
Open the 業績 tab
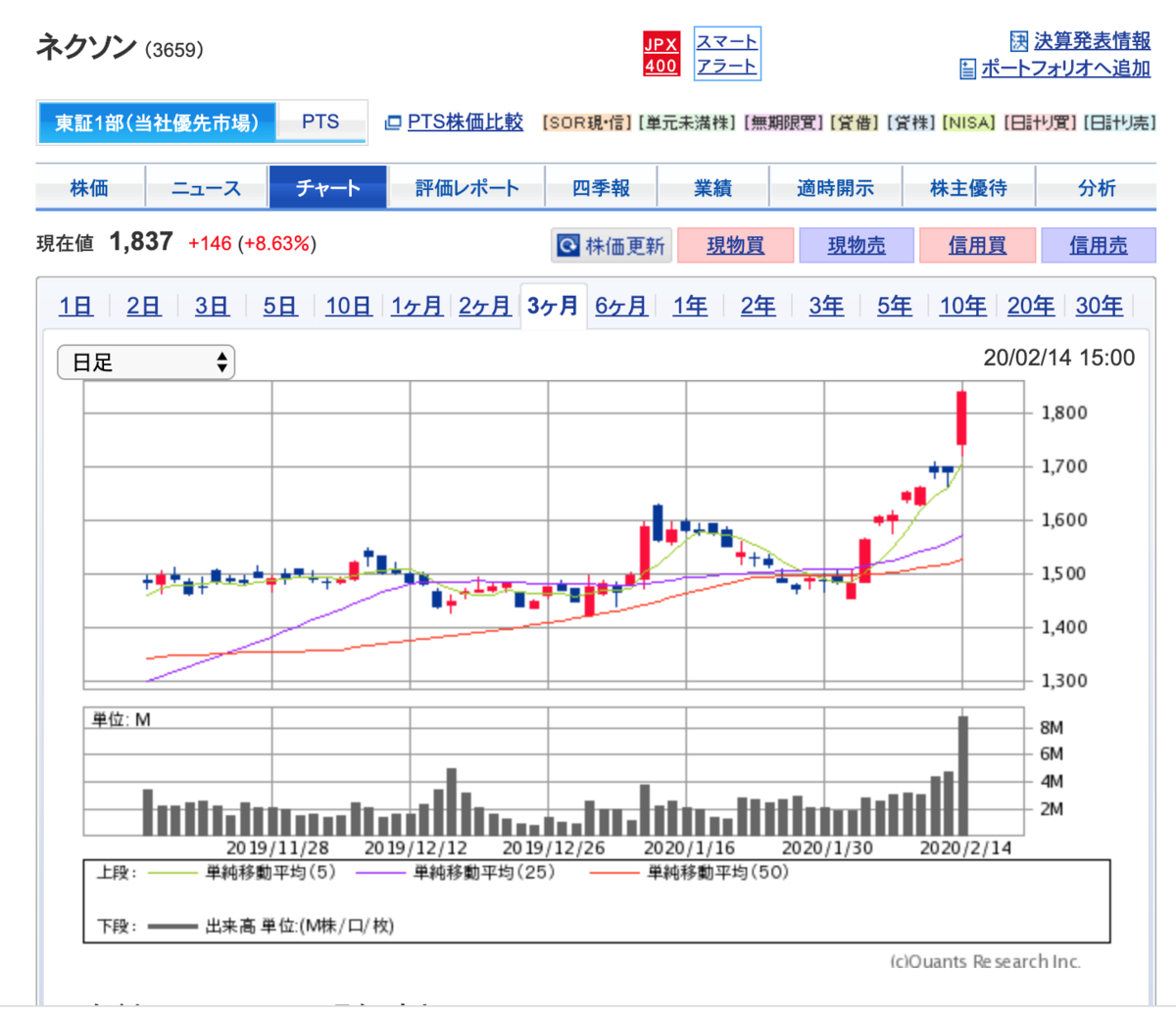(713, 188)
